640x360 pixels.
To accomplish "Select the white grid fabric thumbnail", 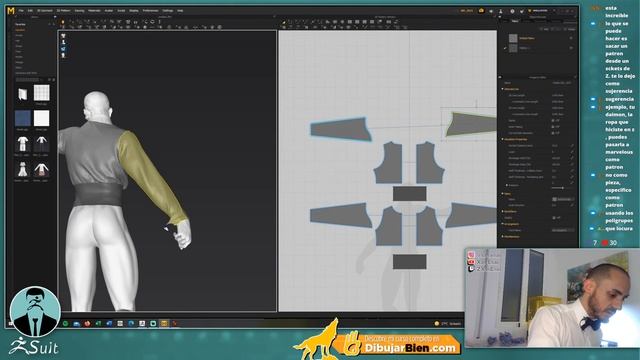I will [41, 93].
